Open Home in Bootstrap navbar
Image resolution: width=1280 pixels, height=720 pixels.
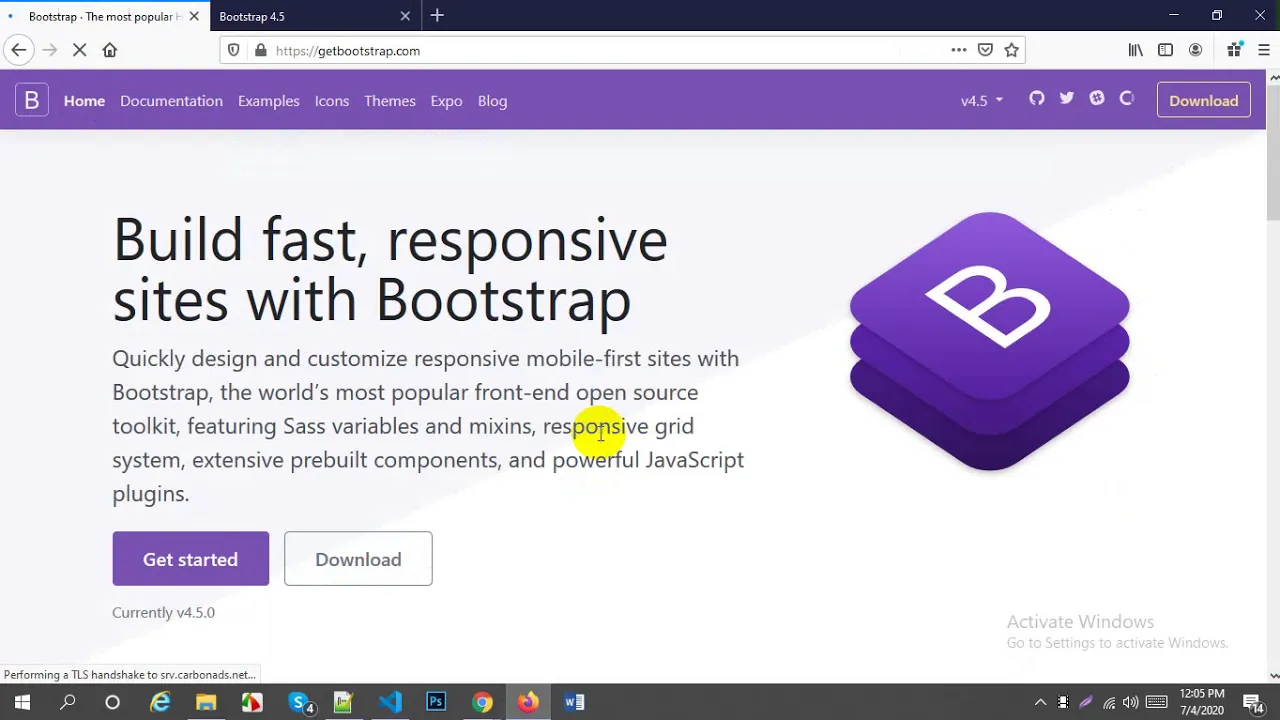[x=84, y=100]
